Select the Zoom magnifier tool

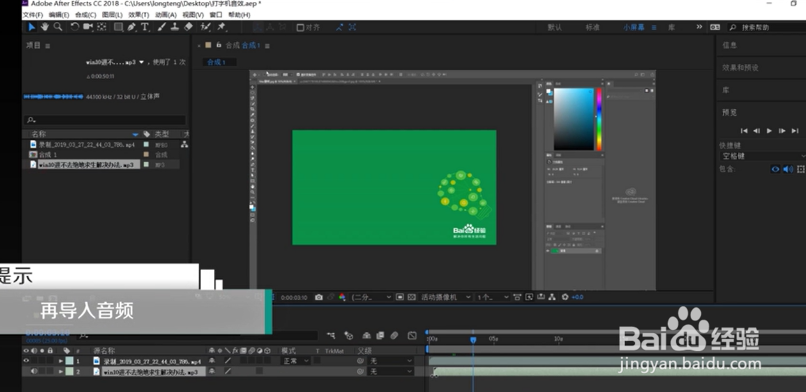pyautogui.click(x=58, y=27)
